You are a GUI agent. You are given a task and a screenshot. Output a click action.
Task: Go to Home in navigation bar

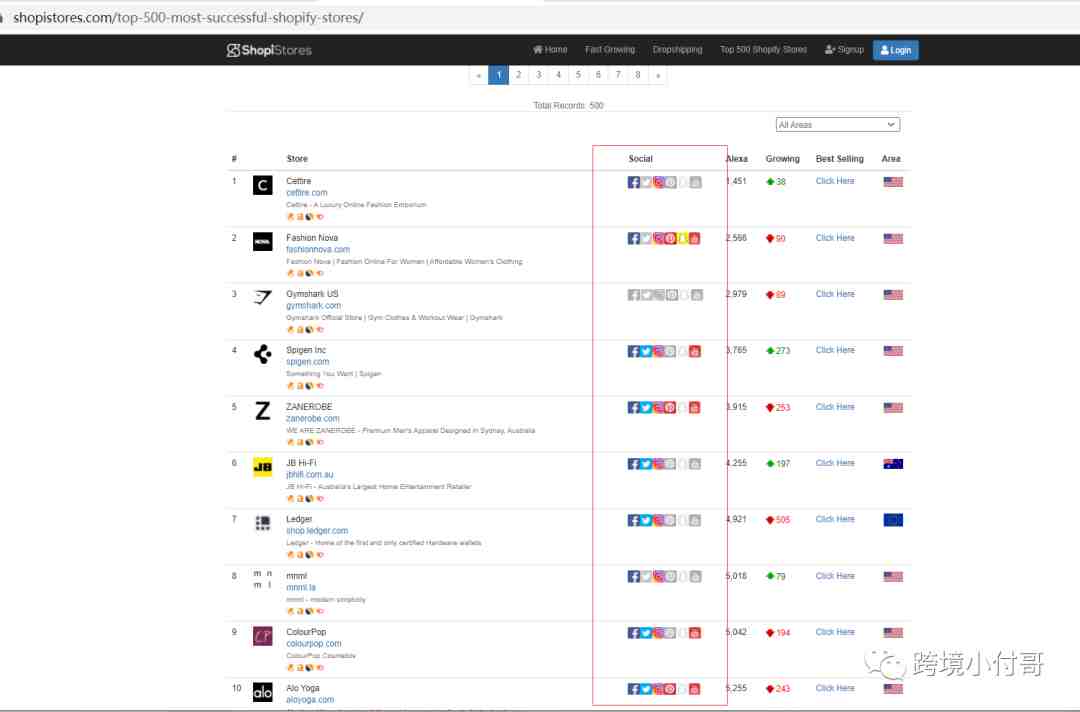[x=550, y=50]
